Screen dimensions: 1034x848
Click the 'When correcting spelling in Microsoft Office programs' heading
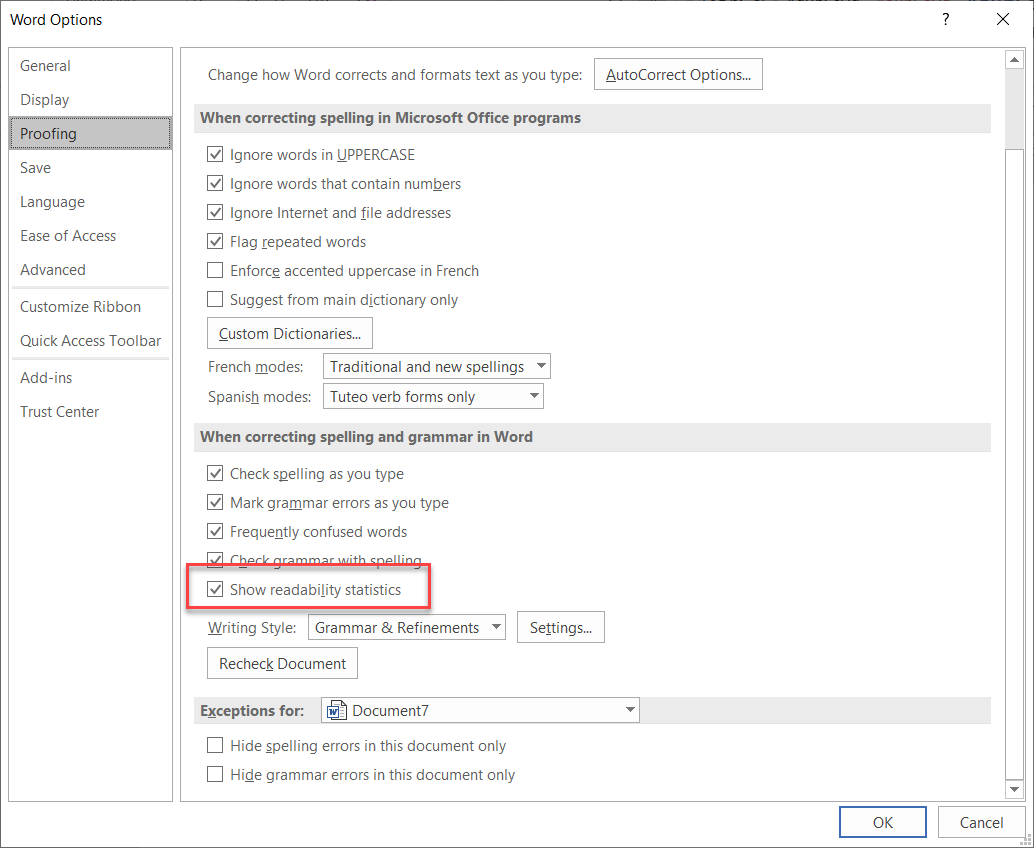(x=390, y=118)
